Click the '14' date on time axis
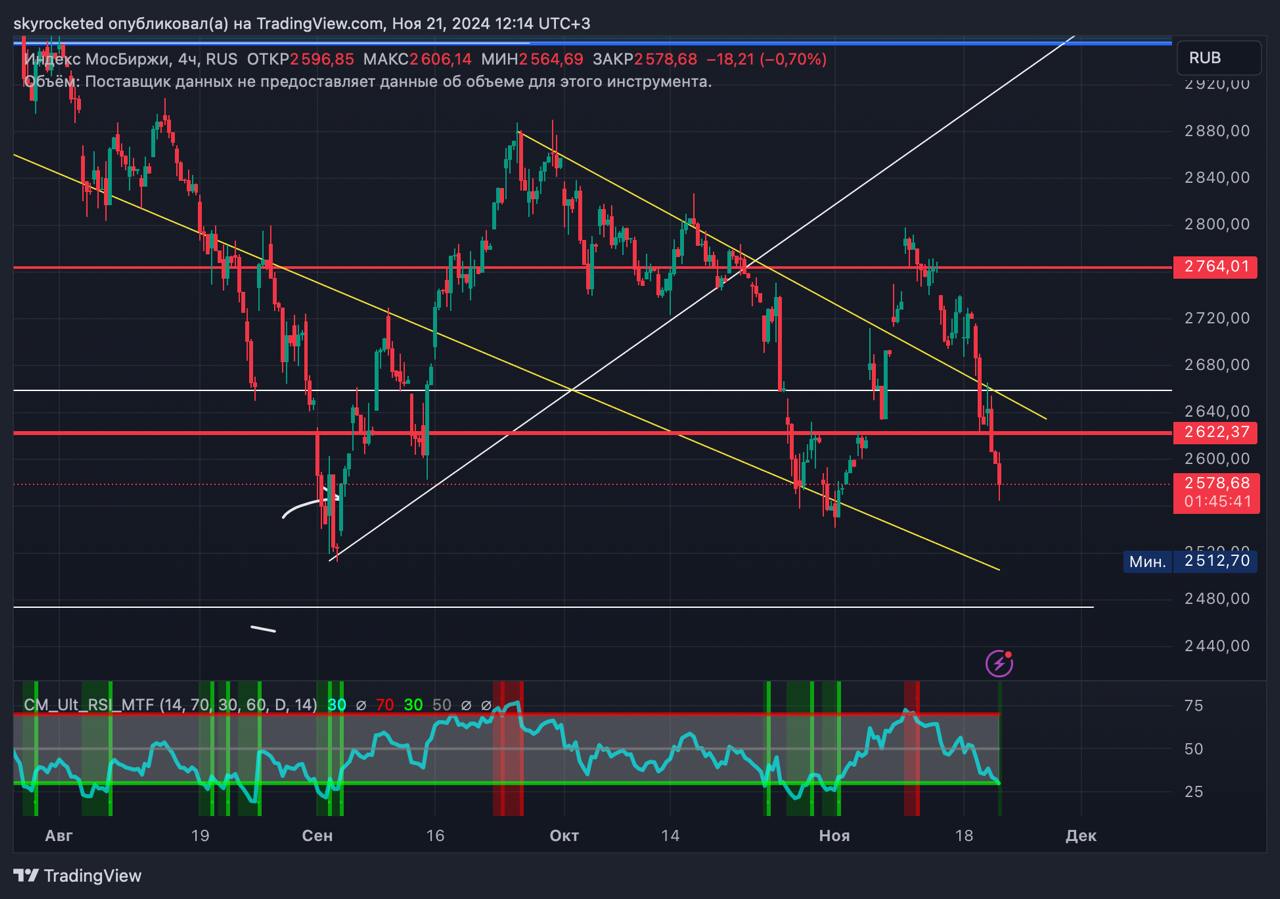 pos(669,835)
